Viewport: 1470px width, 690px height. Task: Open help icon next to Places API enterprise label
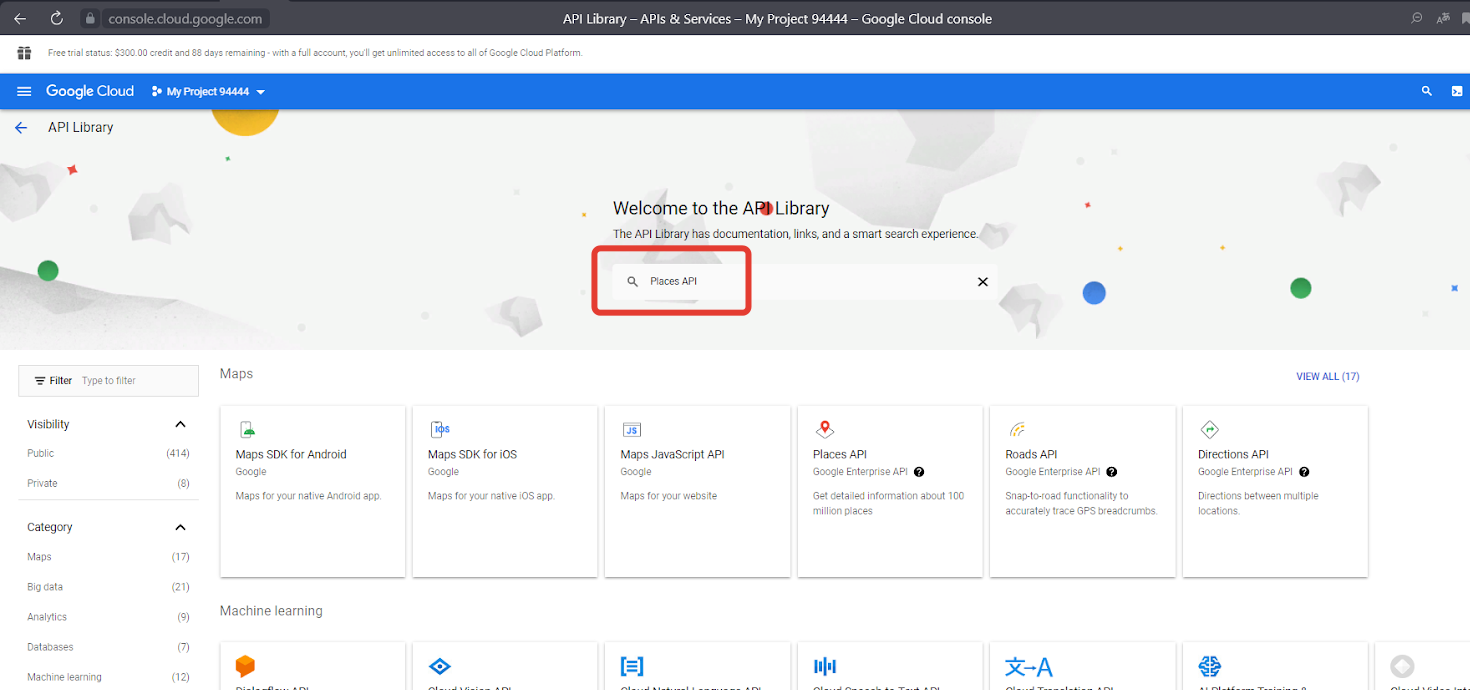click(919, 472)
